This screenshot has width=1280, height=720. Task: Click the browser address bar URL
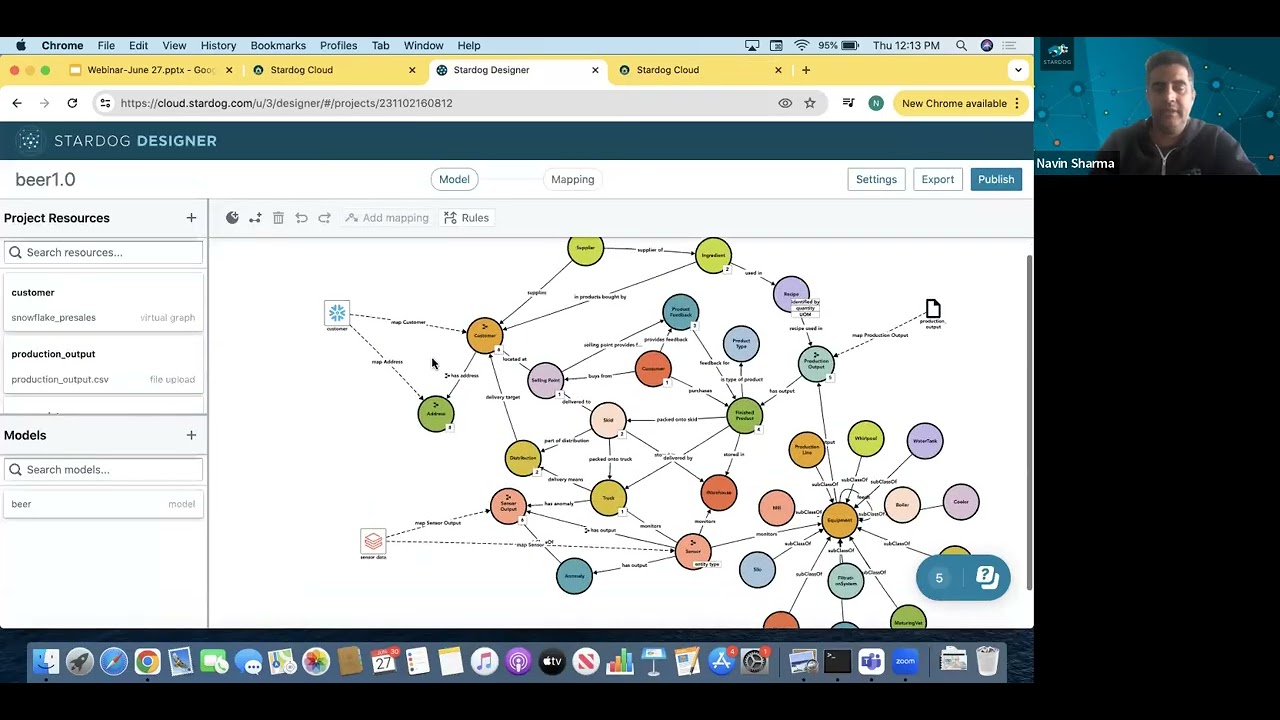[286, 103]
